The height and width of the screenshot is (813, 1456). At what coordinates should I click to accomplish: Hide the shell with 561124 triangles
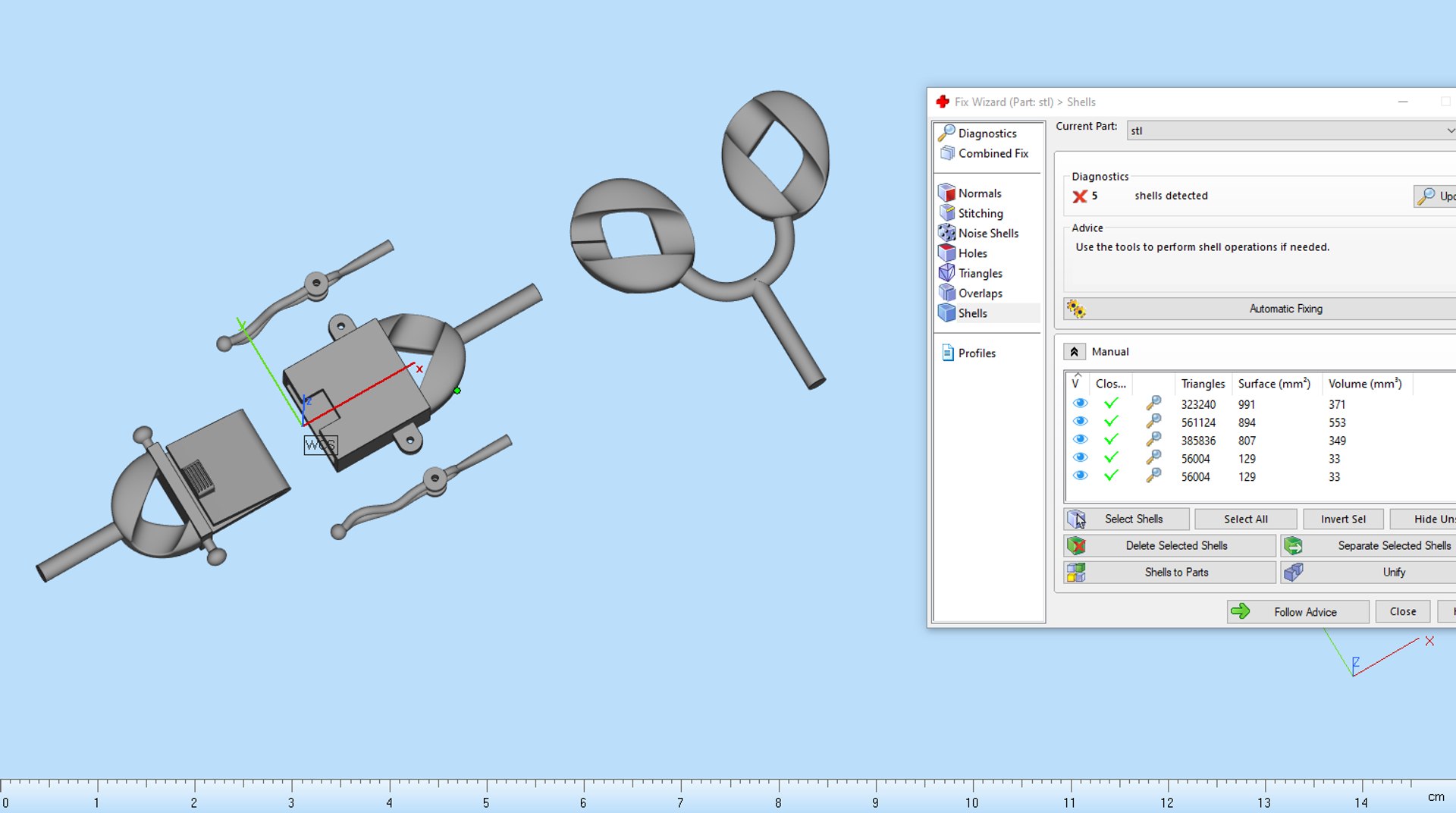click(1081, 422)
